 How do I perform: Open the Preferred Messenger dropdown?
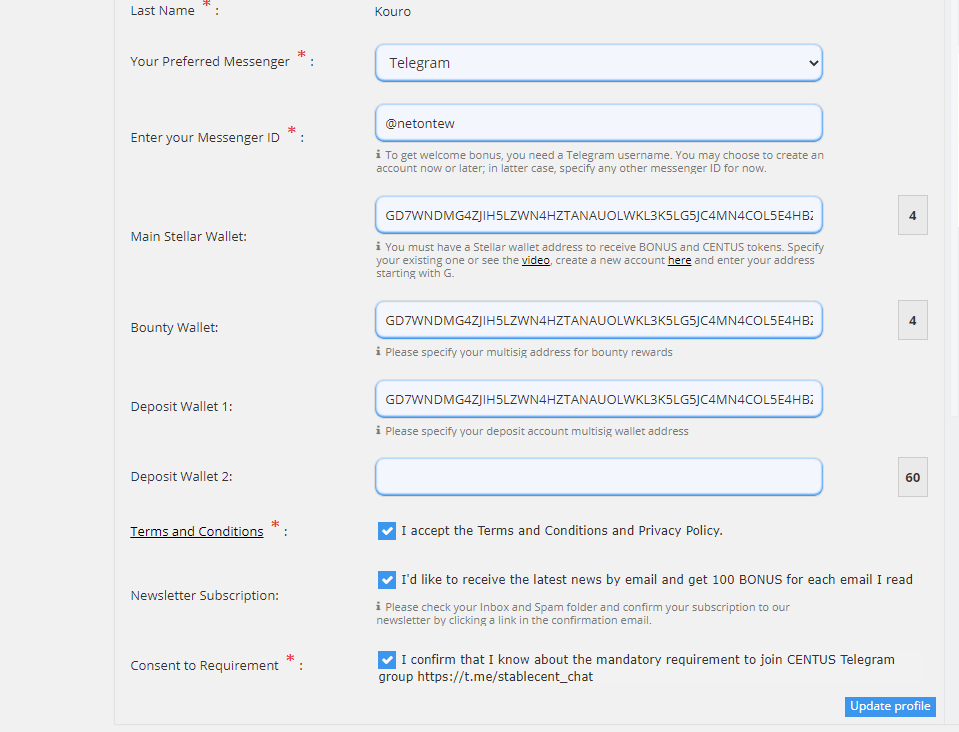click(x=598, y=63)
